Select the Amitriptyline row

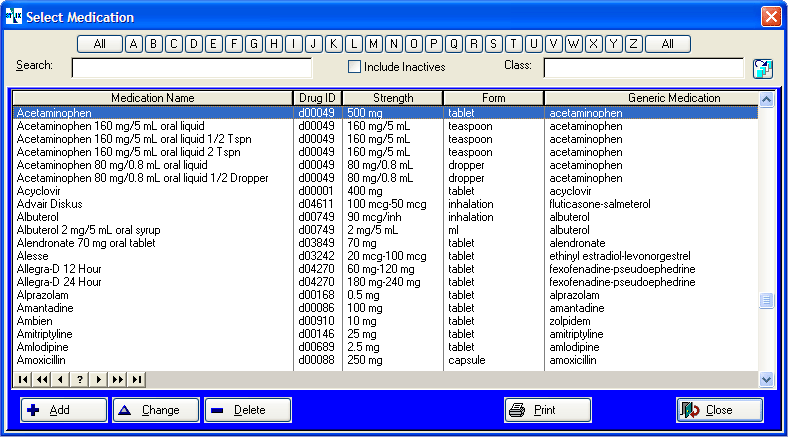coord(385,335)
